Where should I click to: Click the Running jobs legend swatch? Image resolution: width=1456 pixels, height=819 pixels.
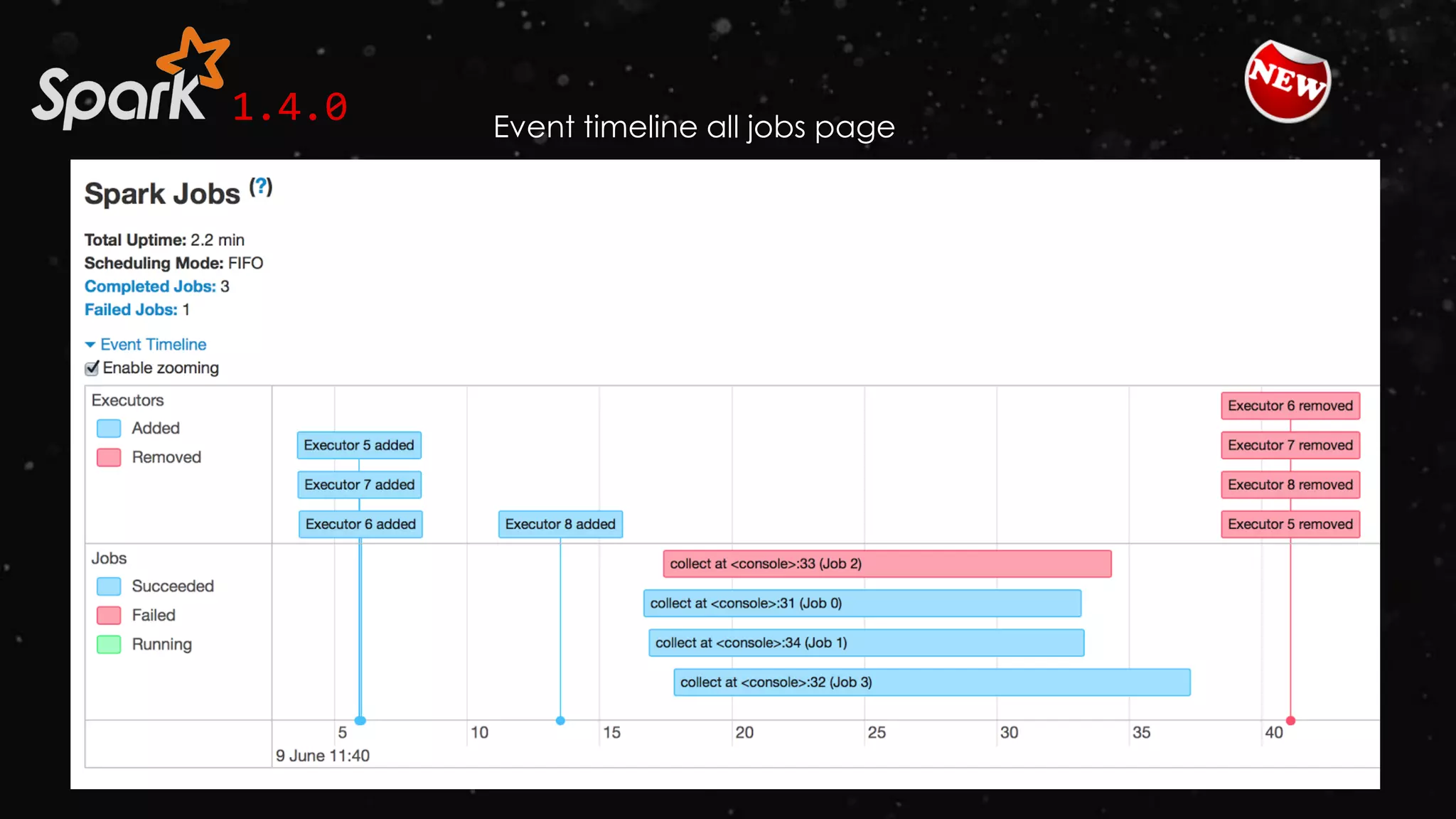point(109,645)
